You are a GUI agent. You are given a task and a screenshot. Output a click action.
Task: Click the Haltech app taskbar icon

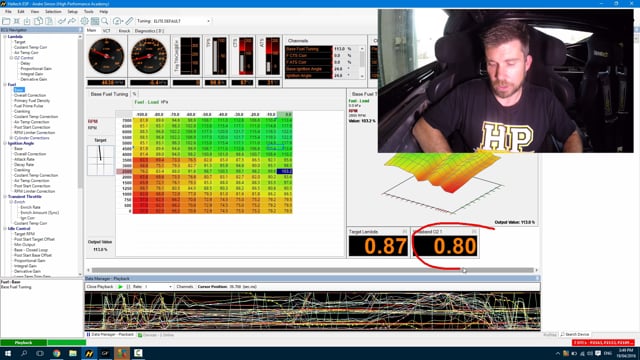pos(89,353)
